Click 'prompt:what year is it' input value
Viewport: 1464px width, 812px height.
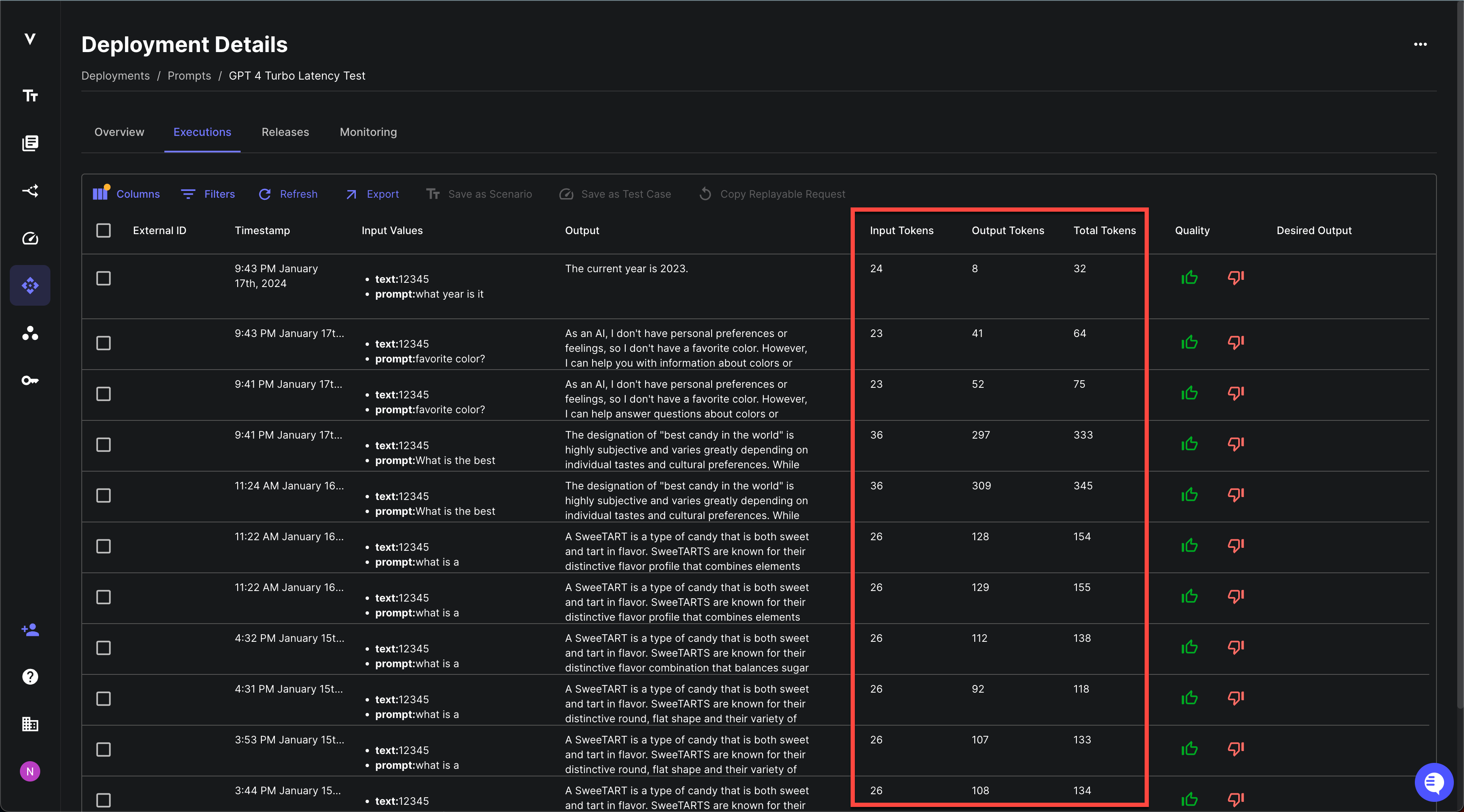pyautogui.click(x=429, y=293)
